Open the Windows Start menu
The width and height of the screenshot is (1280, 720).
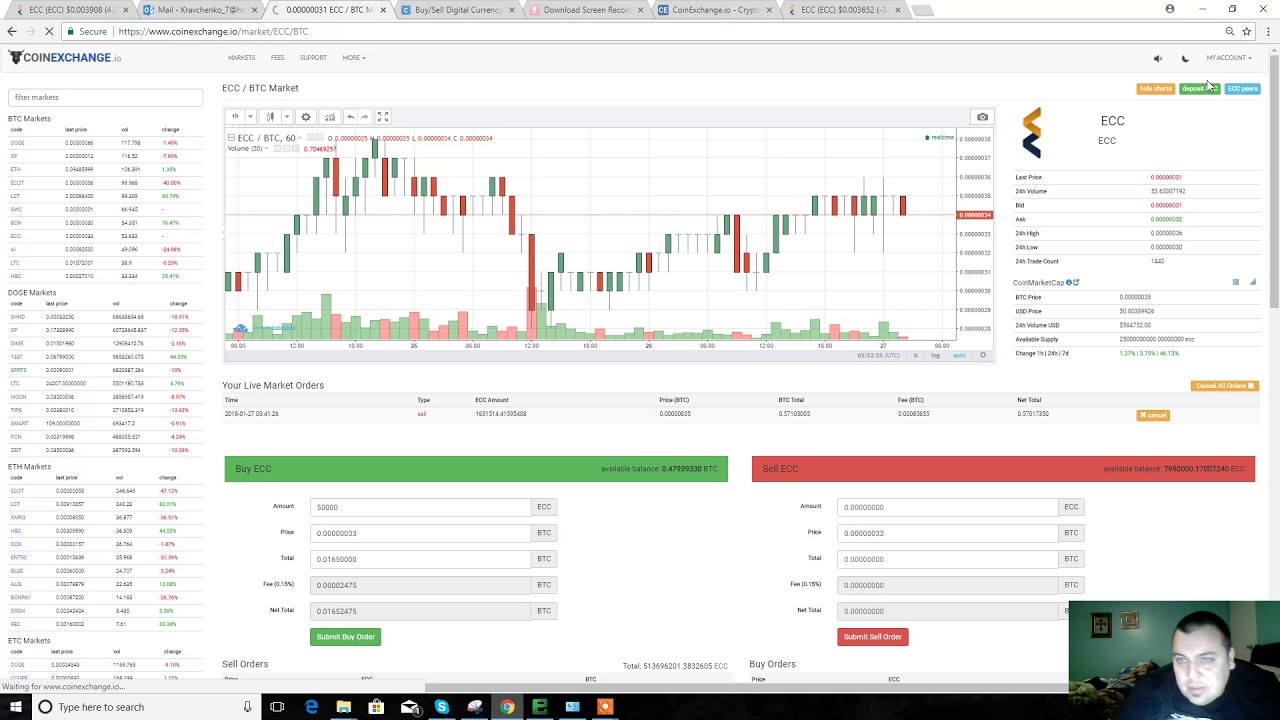point(15,707)
